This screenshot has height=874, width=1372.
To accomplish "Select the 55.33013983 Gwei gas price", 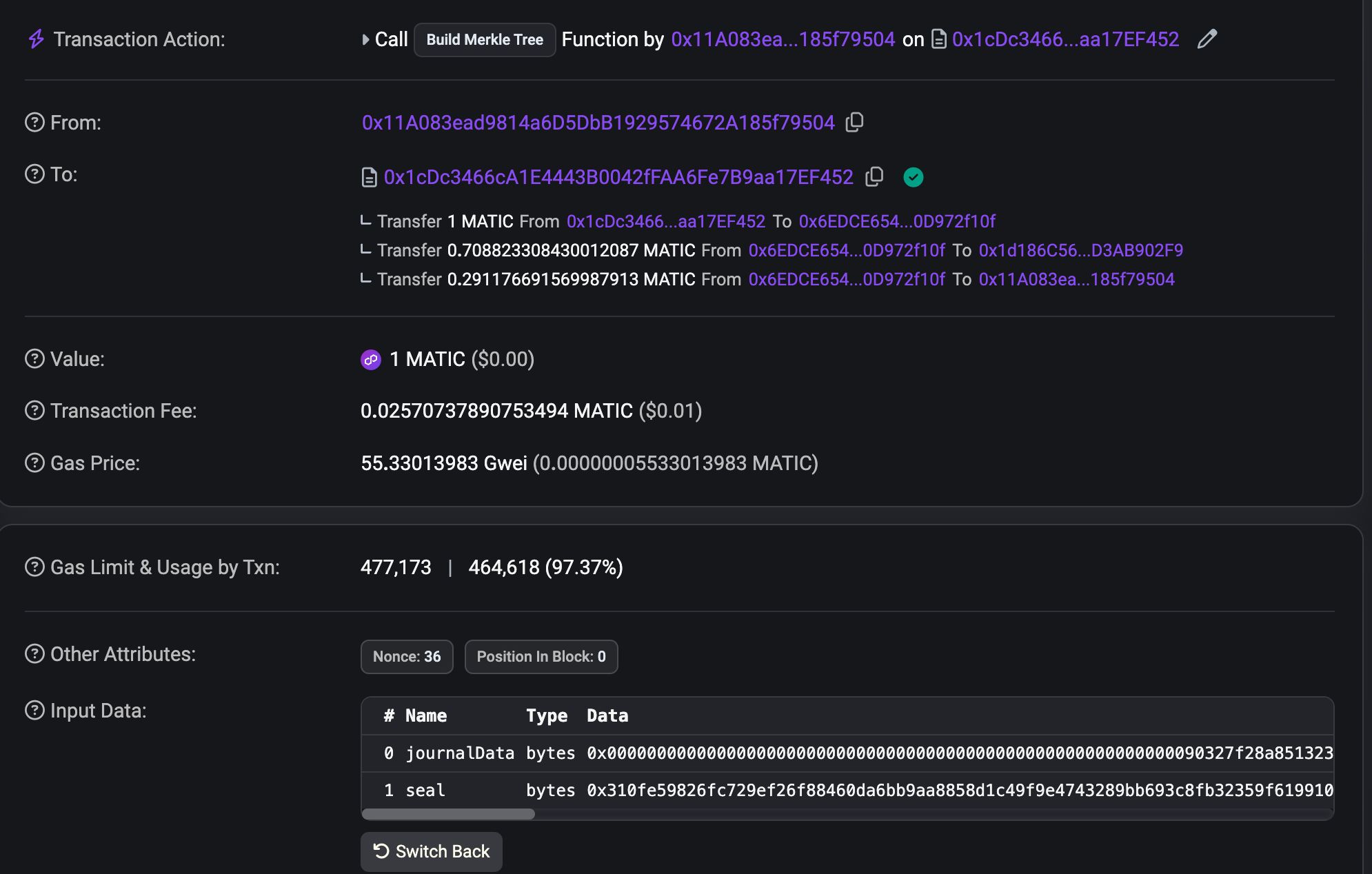I will [444, 463].
